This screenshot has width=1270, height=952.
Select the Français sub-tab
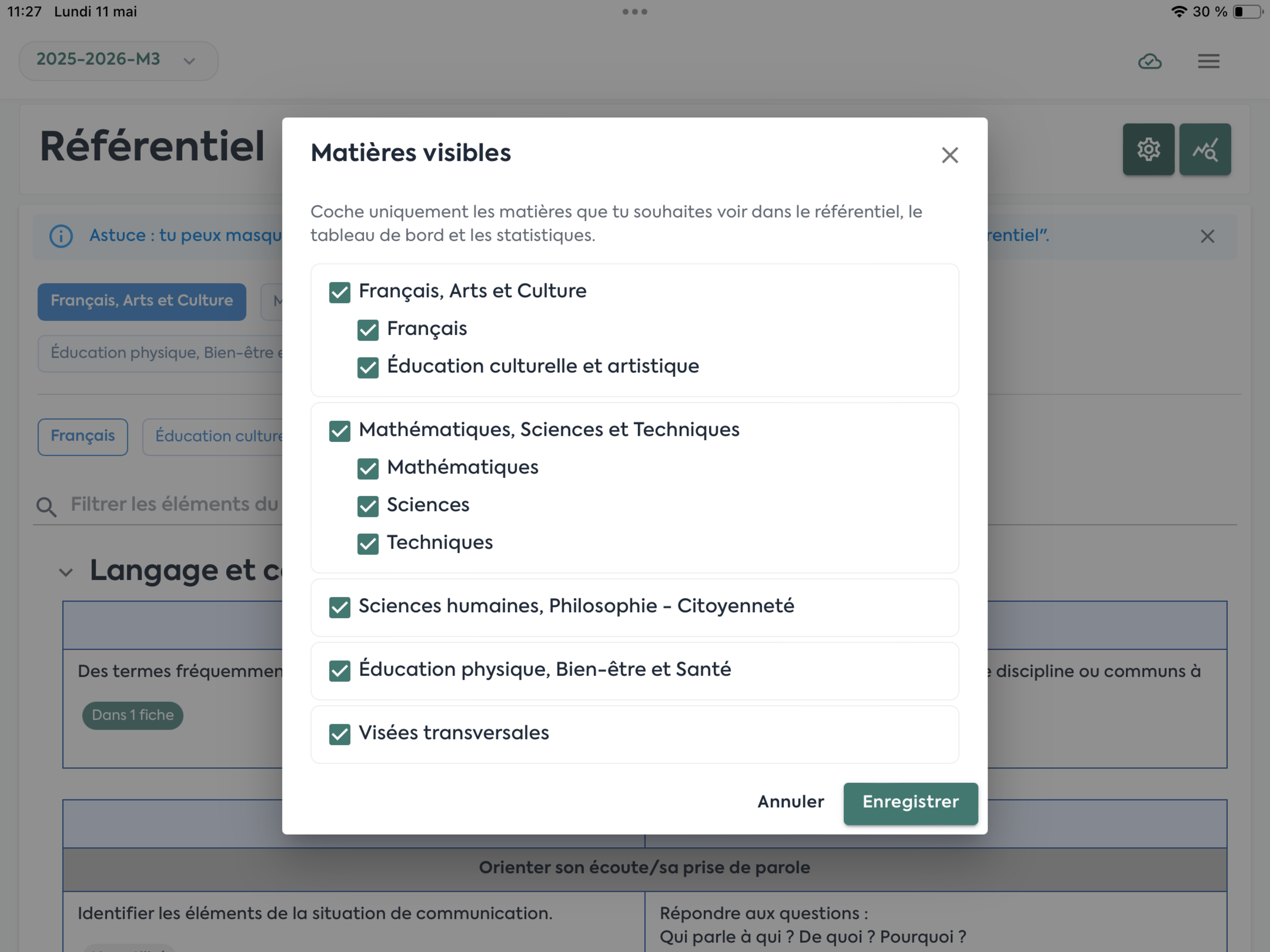pyautogui.click(x=83, y=436)
